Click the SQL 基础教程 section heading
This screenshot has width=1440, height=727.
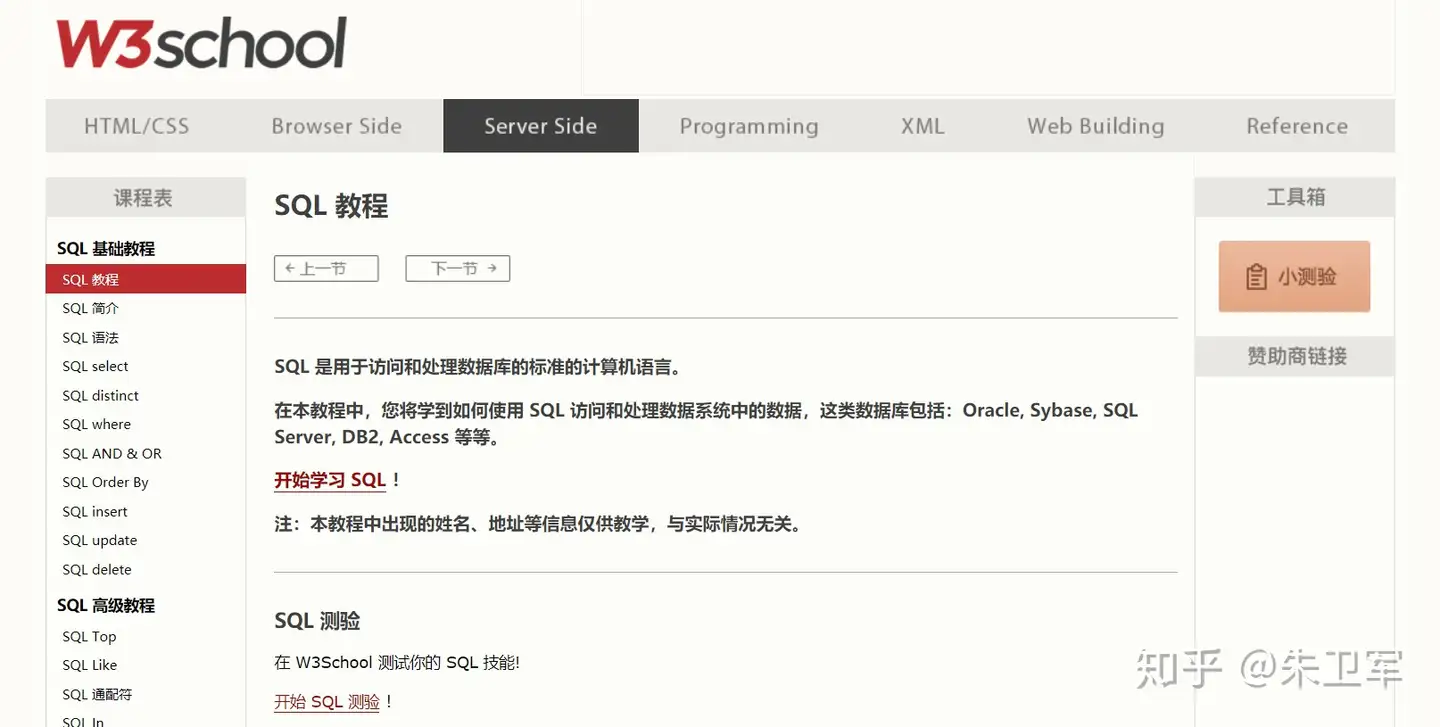coord(106,248)
